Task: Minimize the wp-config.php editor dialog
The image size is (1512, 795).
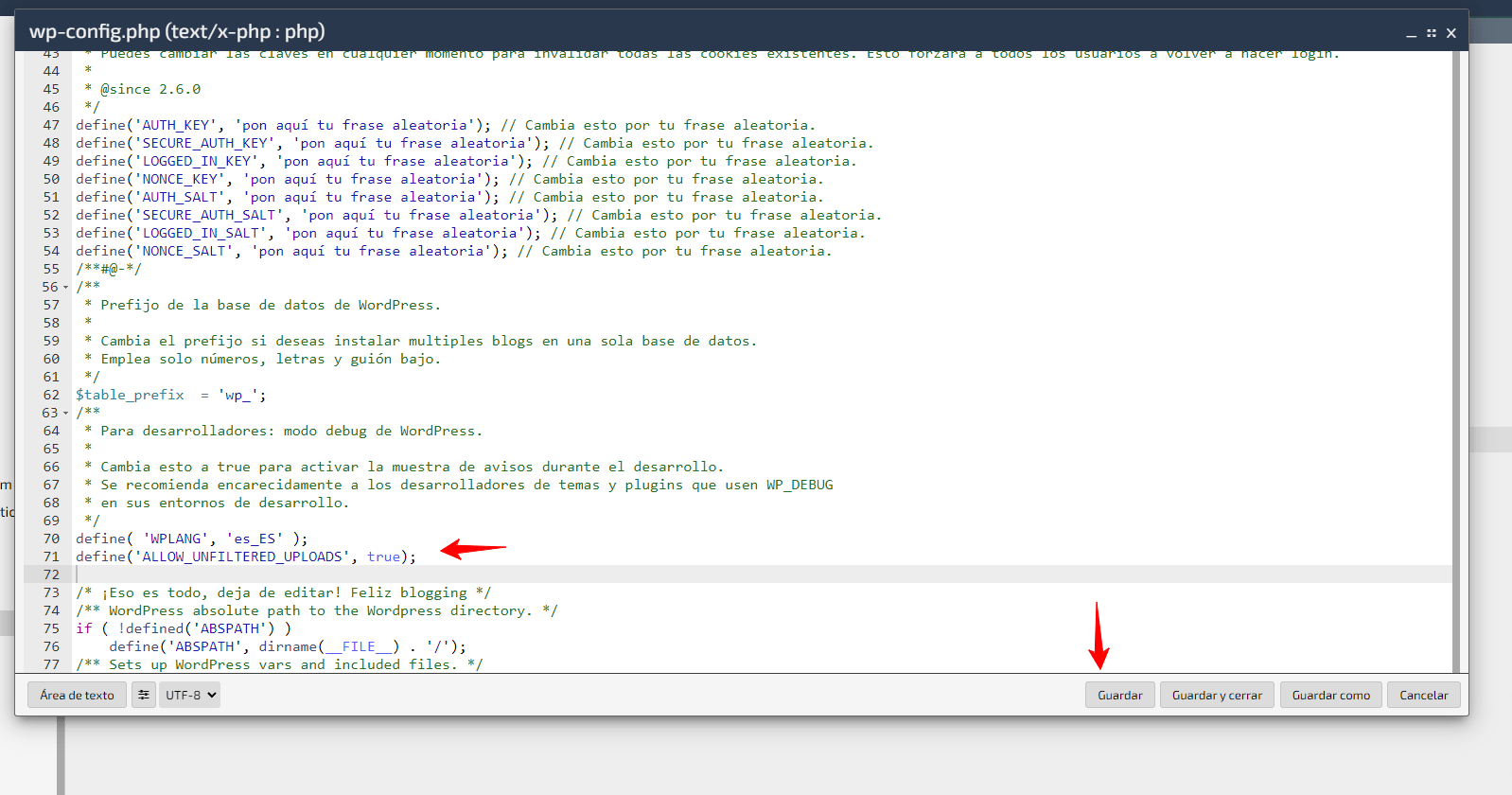Action: pyautogui.click(x=1411, y=33)
